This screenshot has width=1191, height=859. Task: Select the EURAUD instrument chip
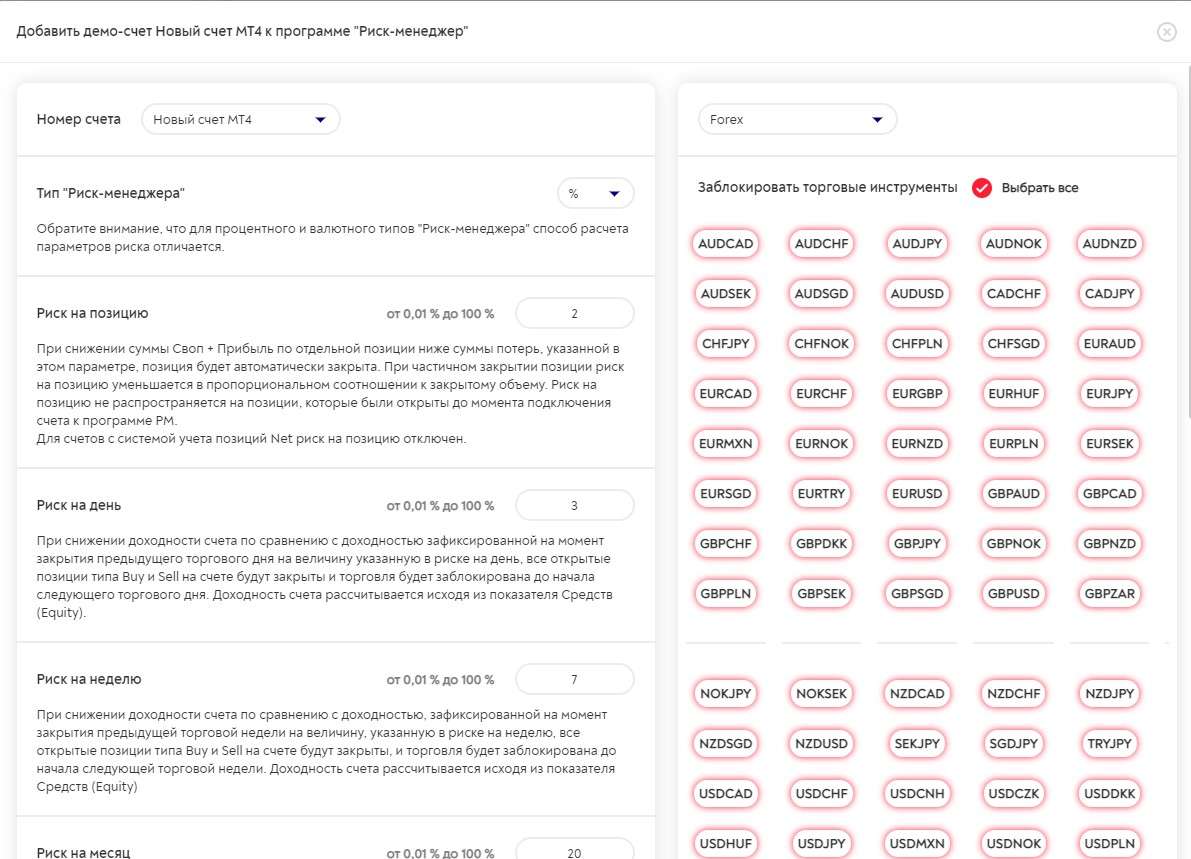pos(1110,344)
